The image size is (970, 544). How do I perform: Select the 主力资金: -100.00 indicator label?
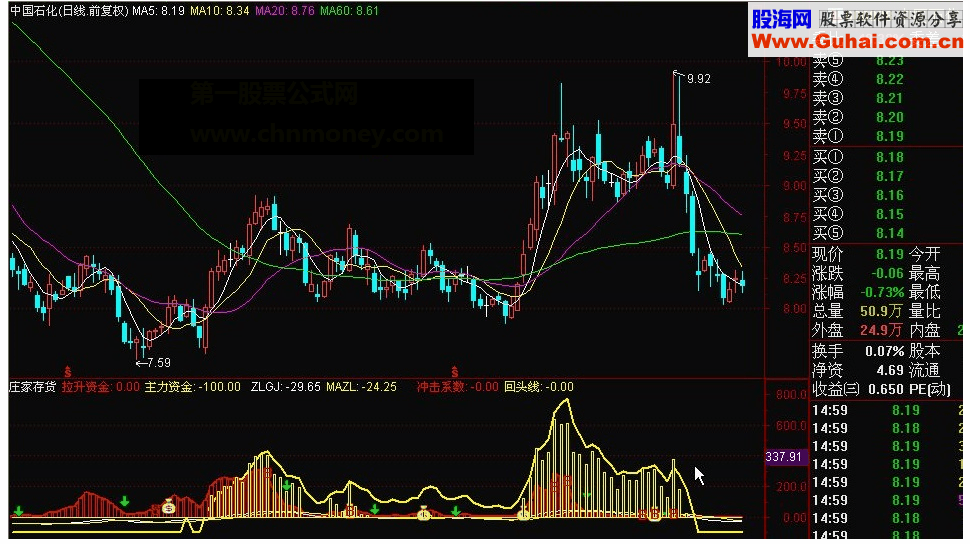pos(192,387)
